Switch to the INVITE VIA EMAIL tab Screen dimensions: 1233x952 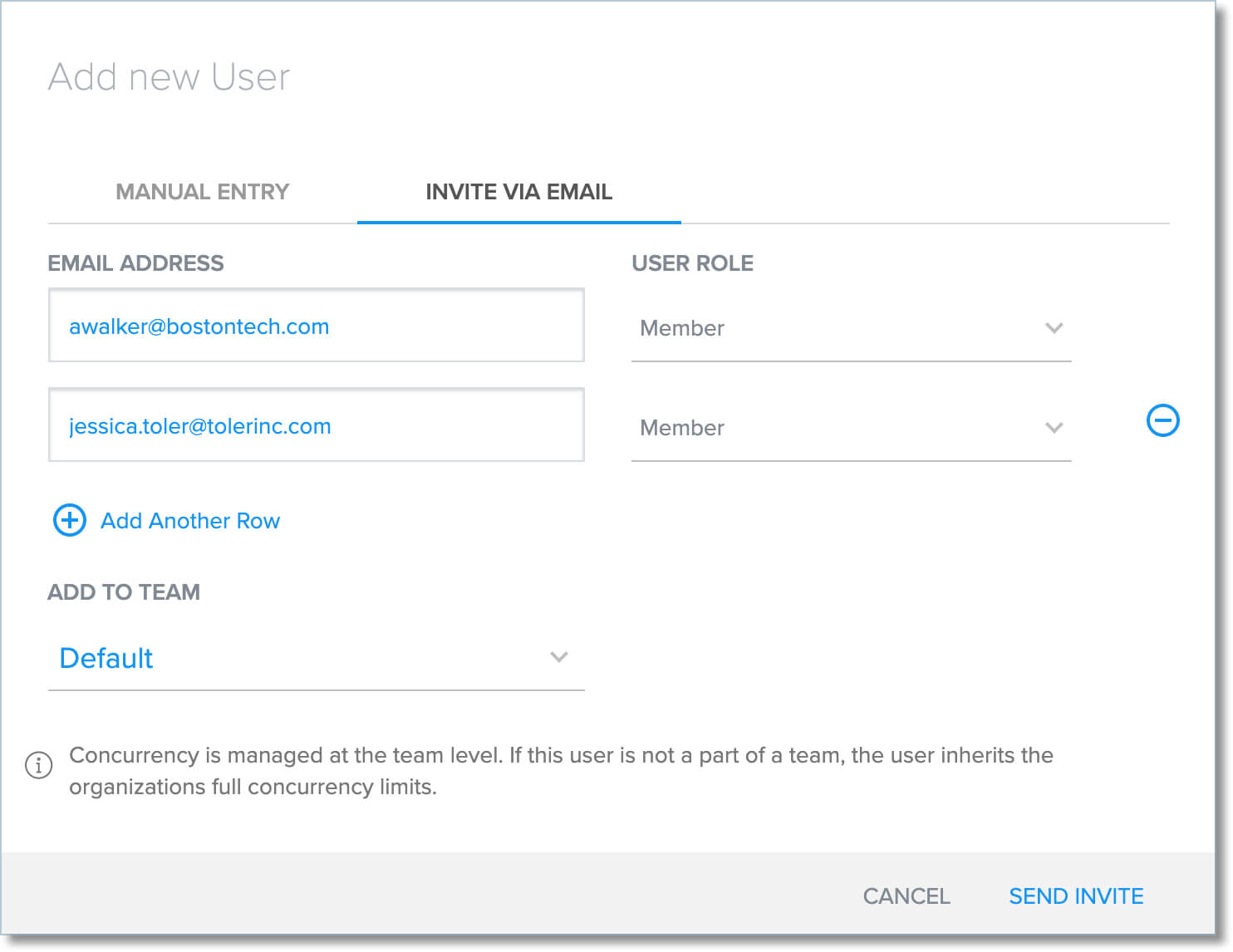[x=518, y=192]
